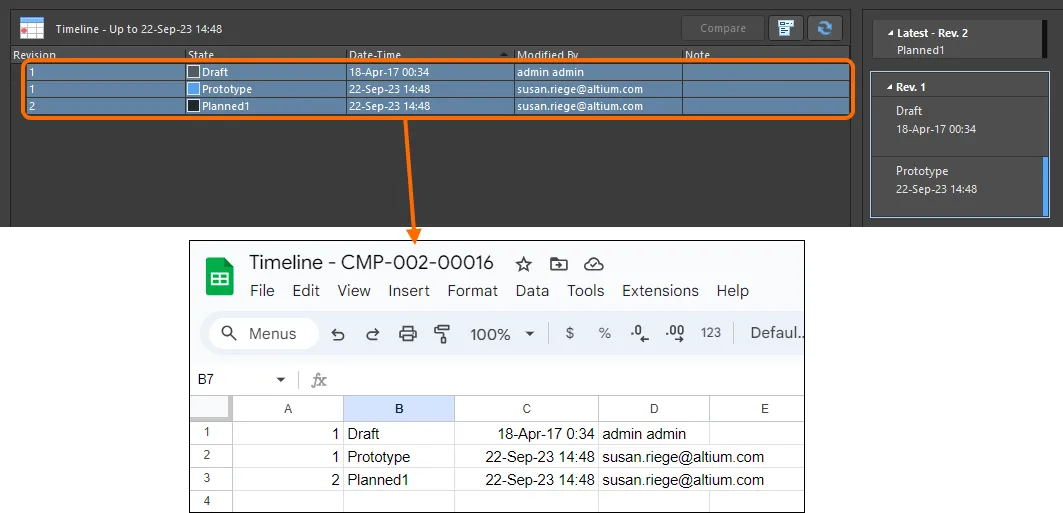The height and width of the screenshot is (513, 1063).
Task: Open the Google Sheets home icon
Action: click(x=220, y=276)
